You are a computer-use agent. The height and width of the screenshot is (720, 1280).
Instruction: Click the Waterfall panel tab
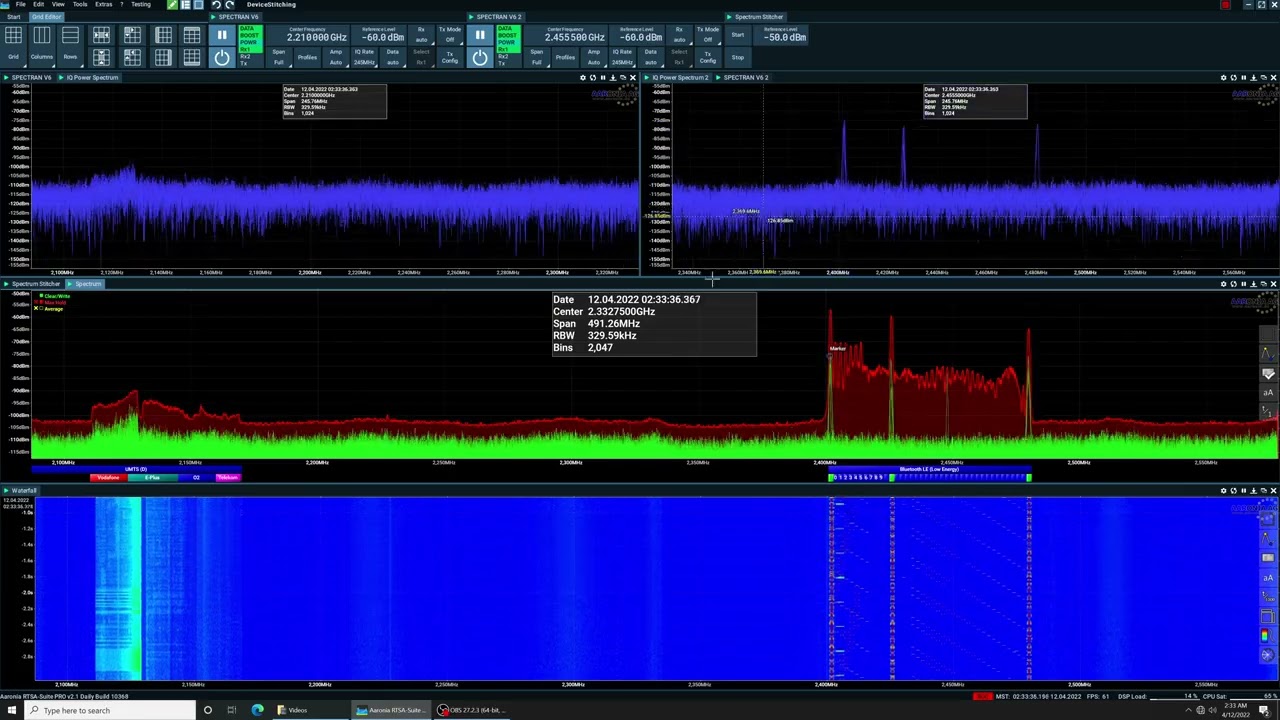(21, 491)
